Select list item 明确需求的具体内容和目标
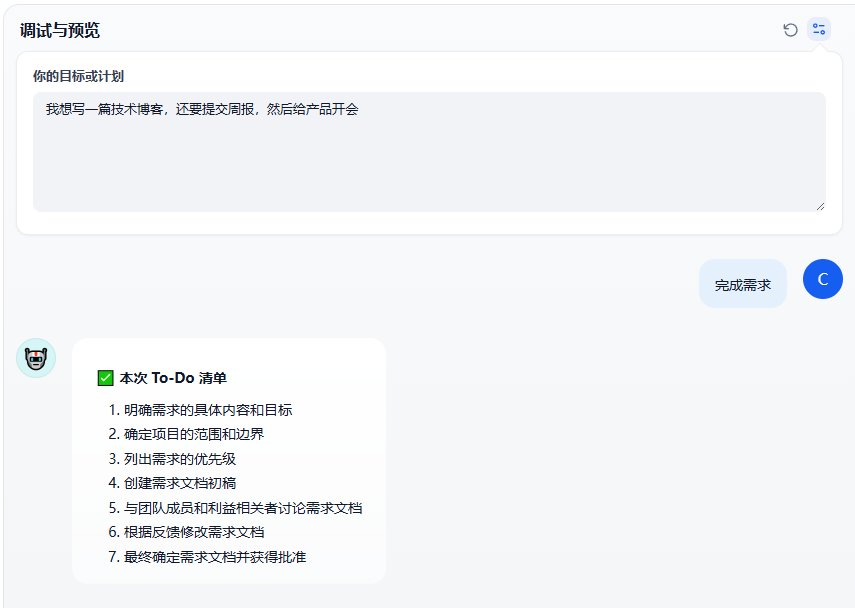 pyautogui.click(x=208, y=410)
